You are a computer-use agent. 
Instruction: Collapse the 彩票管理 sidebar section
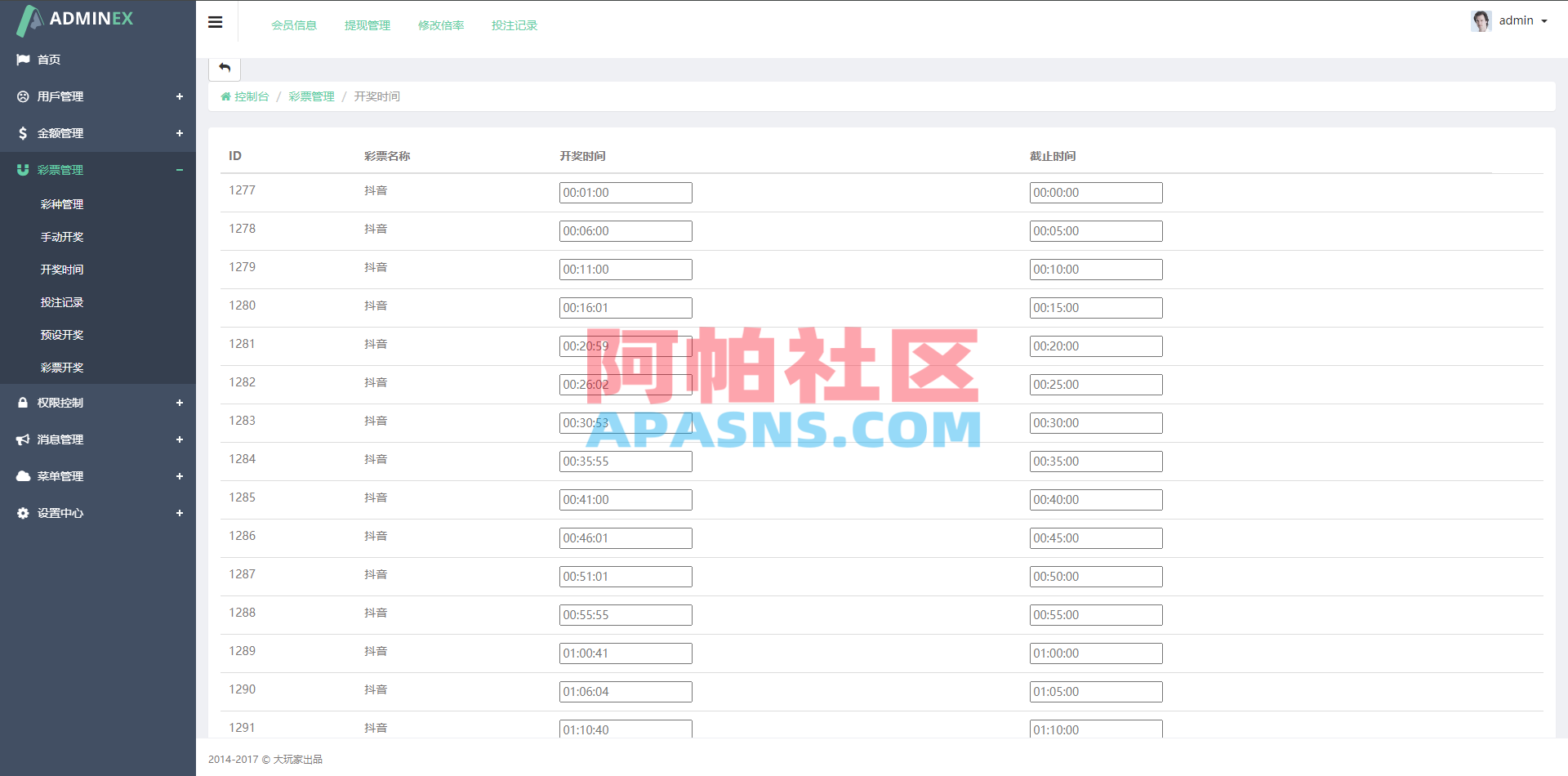(179, 170)
